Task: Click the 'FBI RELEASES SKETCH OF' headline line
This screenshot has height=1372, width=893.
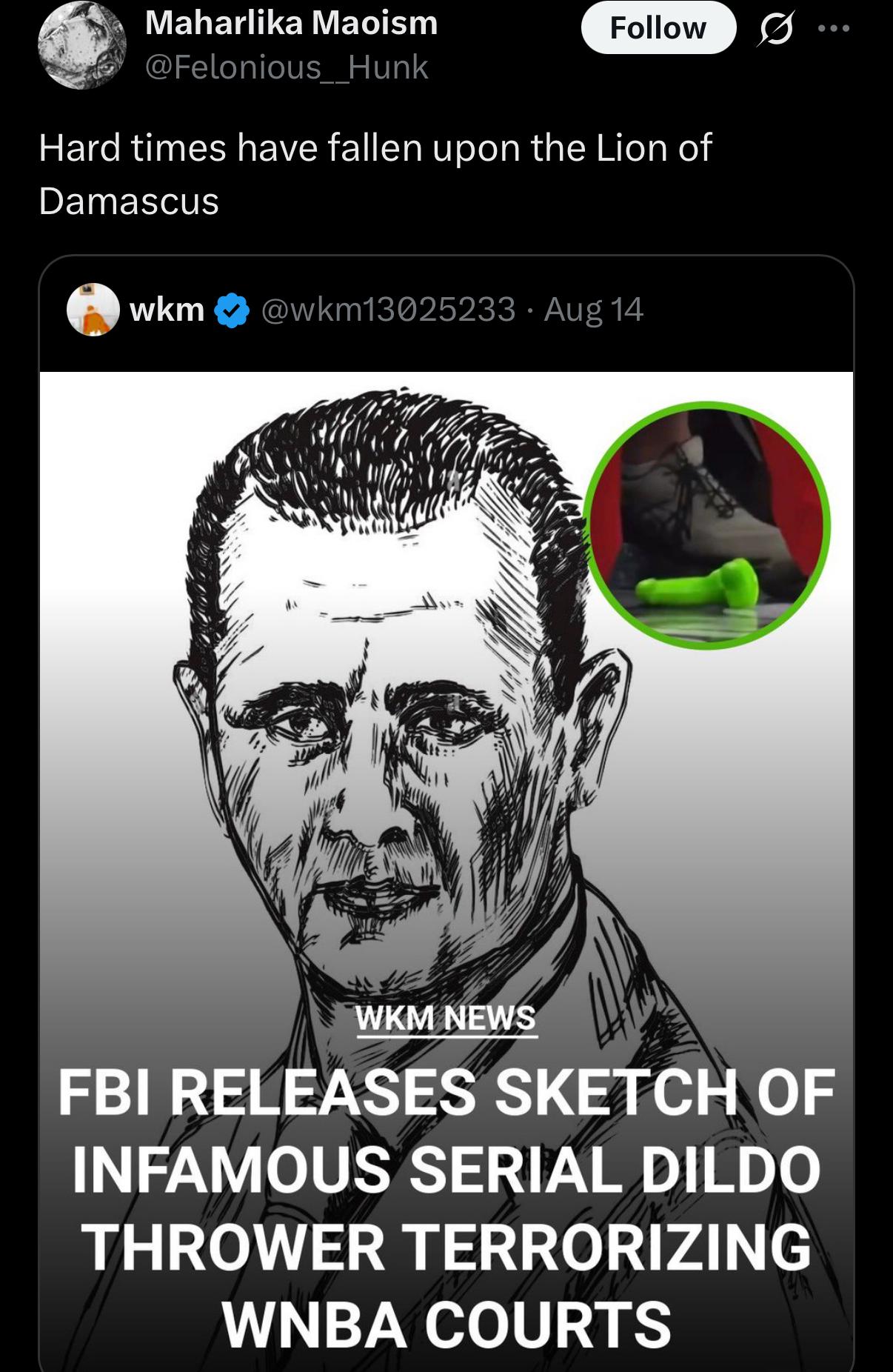Action: 446,1092
